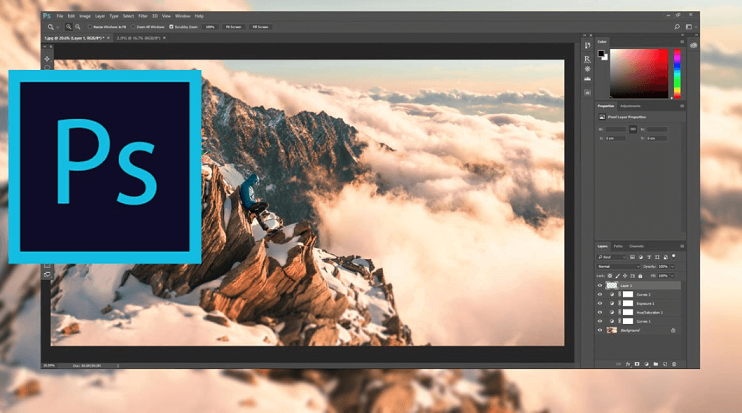Image resolution: width=742 pixels, height=413 pixels.
Task: Click the rainbow hue slider strip
Action: pos(677,73)
